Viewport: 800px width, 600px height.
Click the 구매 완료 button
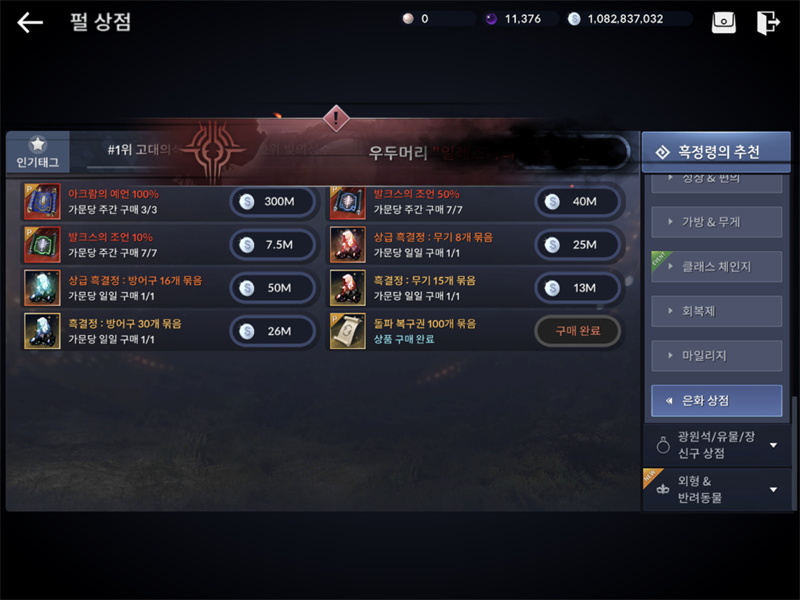(x=578, y=331)
